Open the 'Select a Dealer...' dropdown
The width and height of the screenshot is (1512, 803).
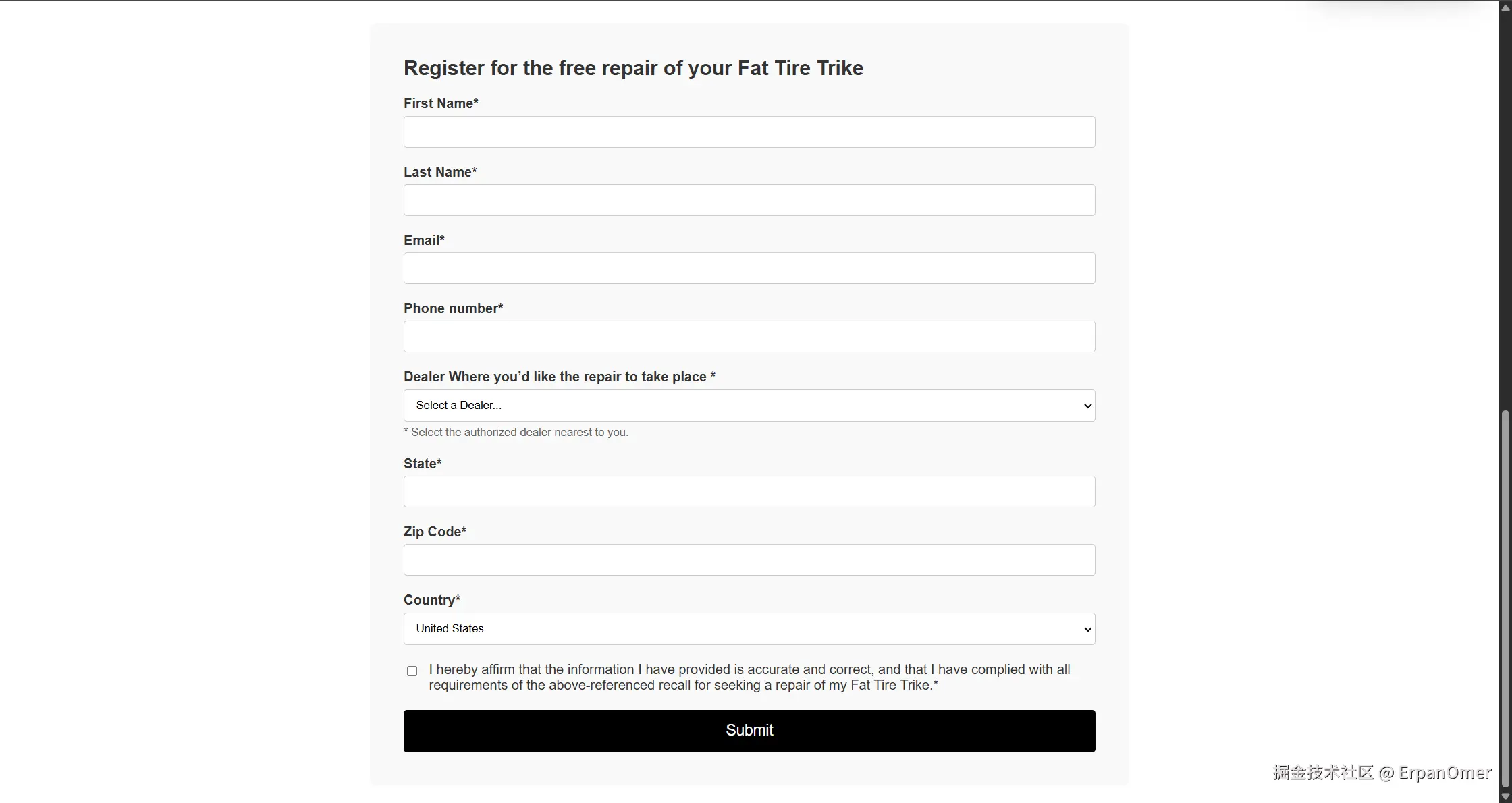[749, 406]
